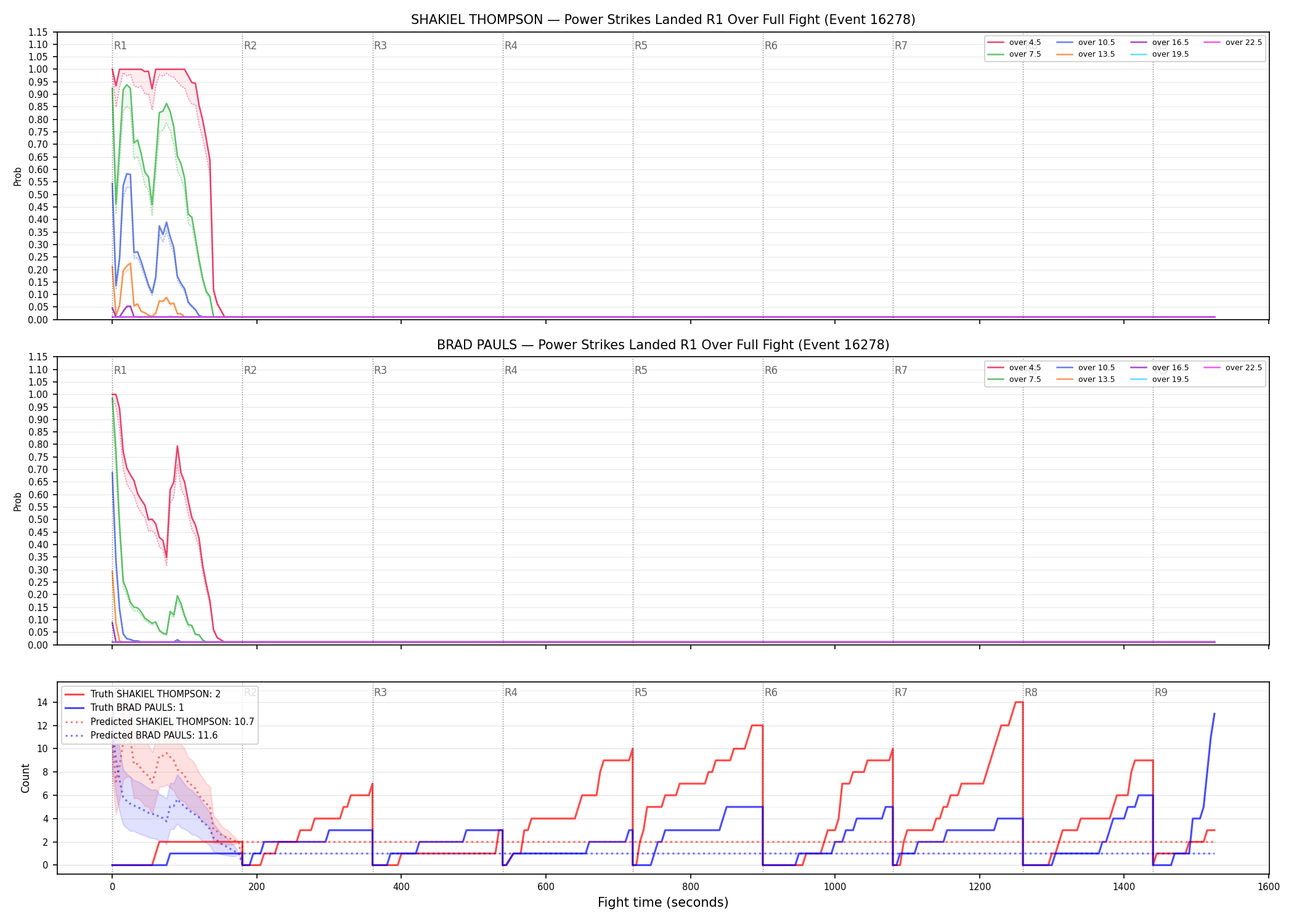Click the R3 round label in Count chart
Screen dimensions: 1294x924
point(380,692)
